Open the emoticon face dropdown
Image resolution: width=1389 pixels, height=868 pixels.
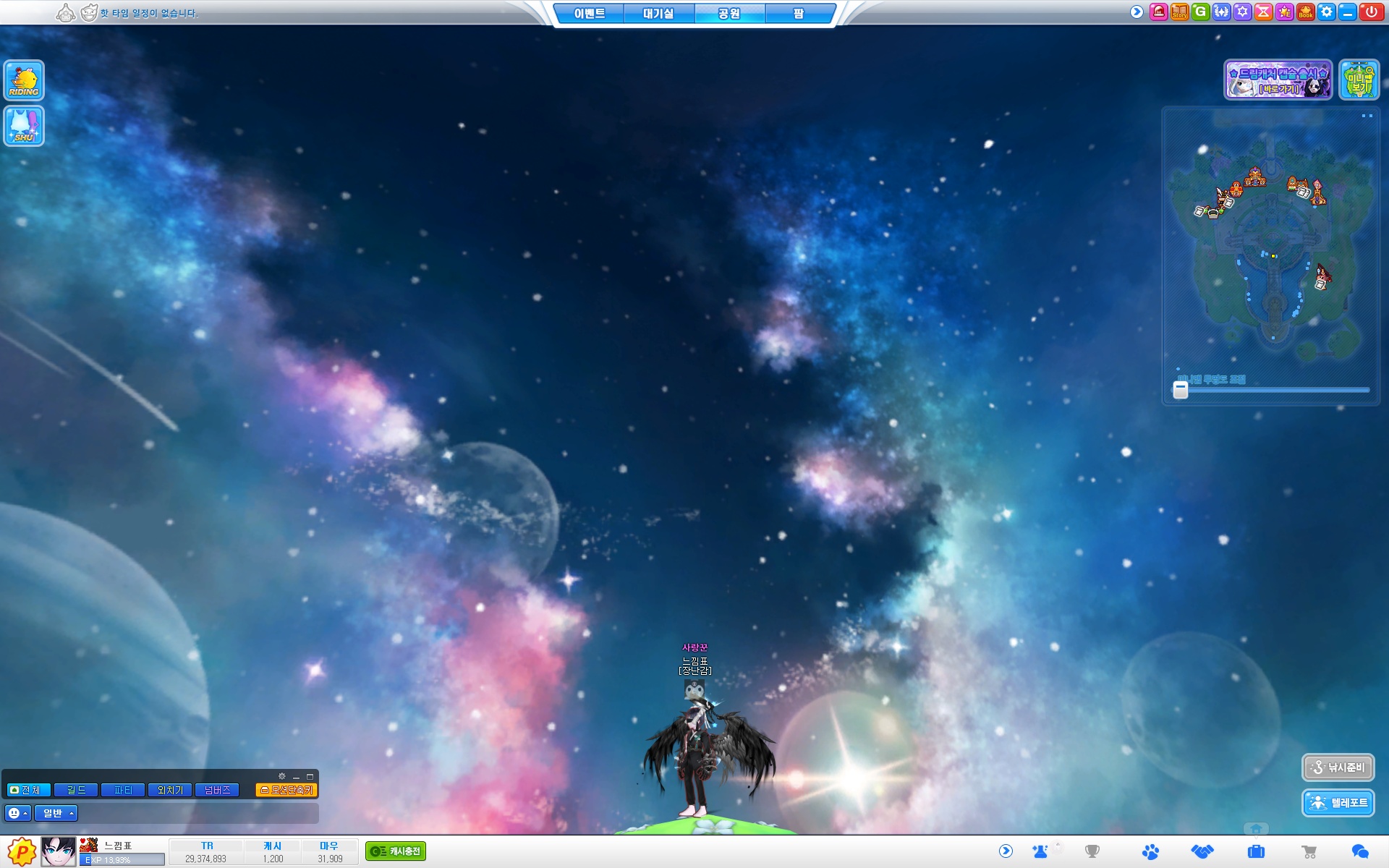18,813
